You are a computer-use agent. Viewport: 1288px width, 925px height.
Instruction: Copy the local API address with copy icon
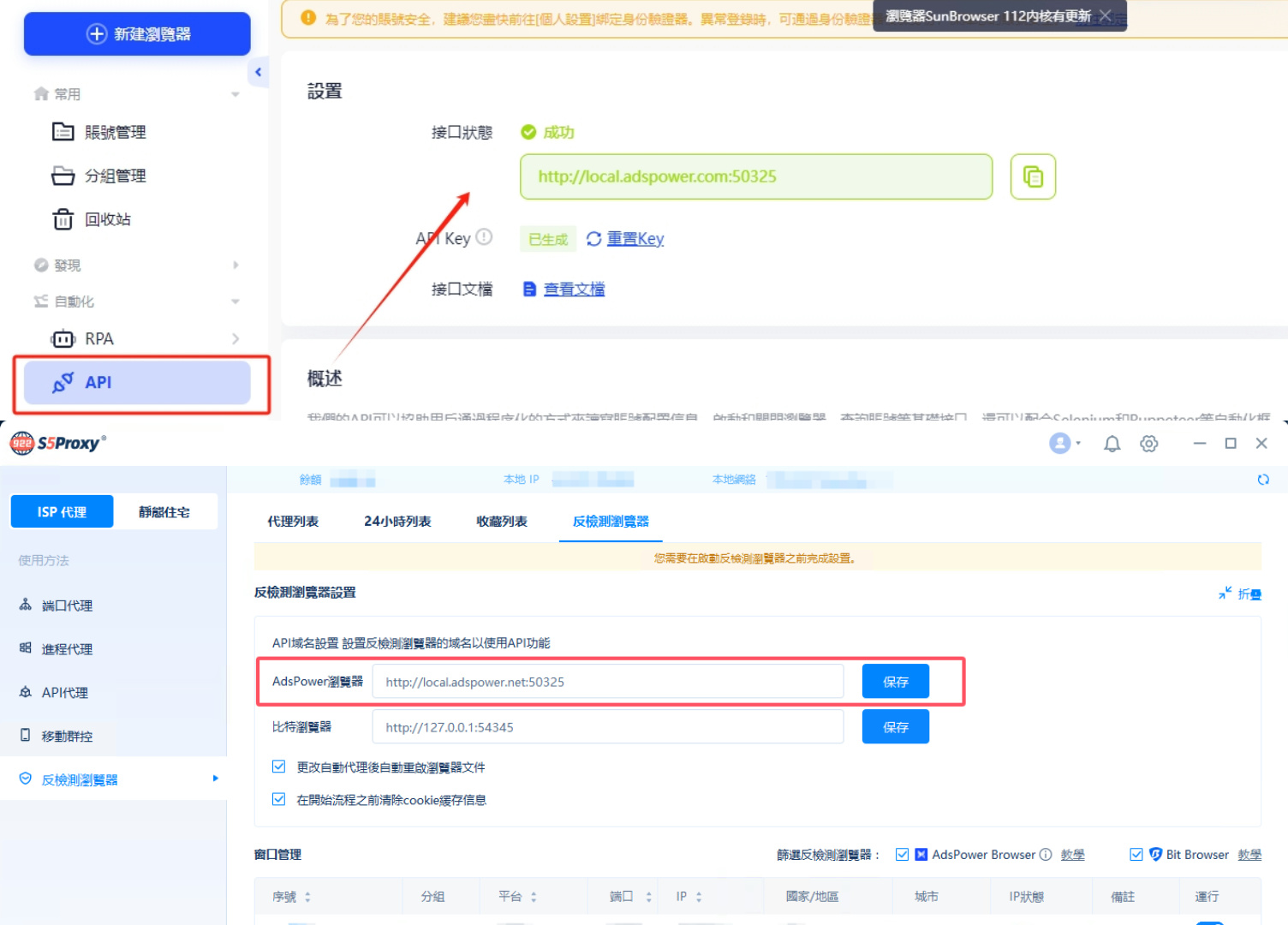(1033, 176)
